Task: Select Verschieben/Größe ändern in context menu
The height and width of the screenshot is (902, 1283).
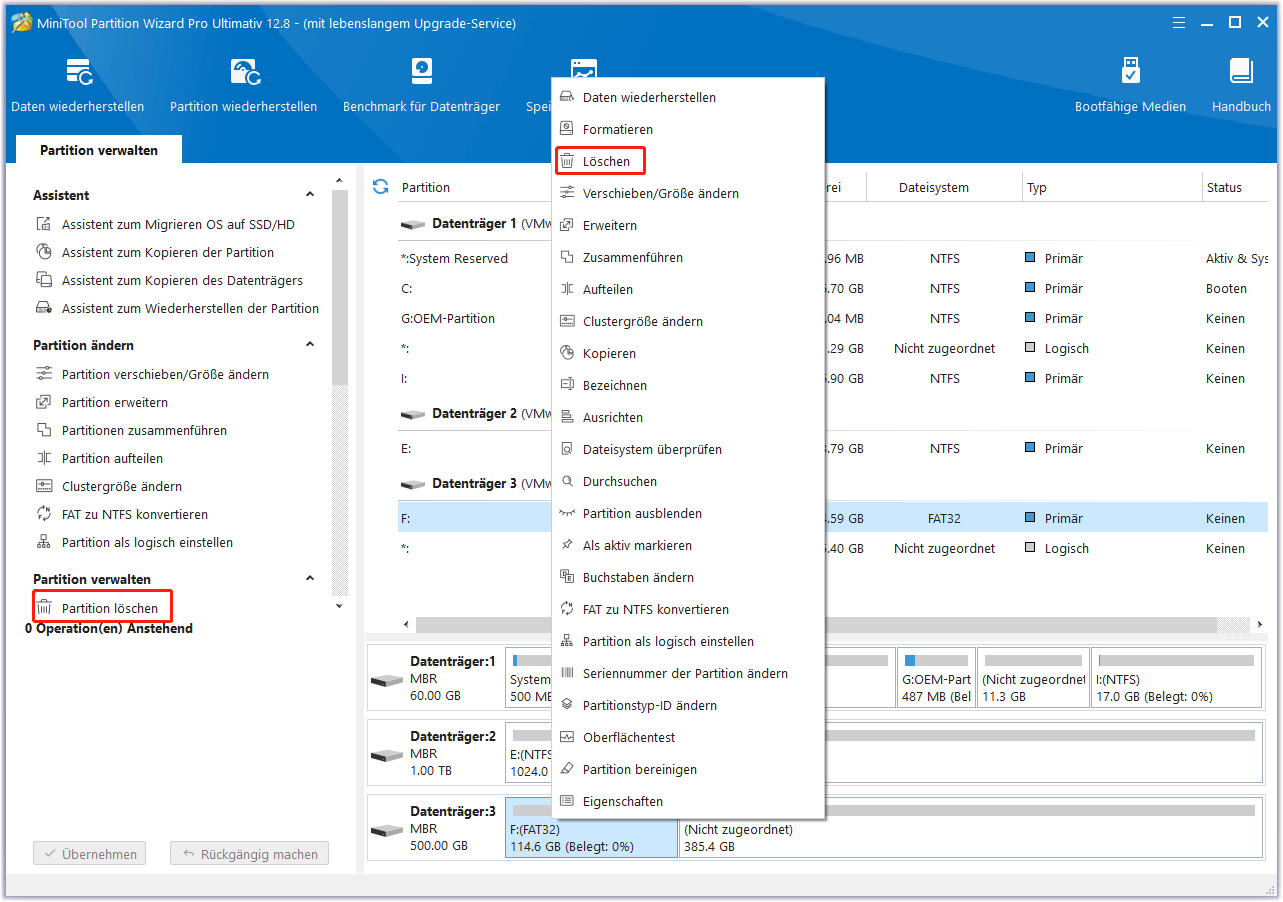Action: tap(688, 194)
